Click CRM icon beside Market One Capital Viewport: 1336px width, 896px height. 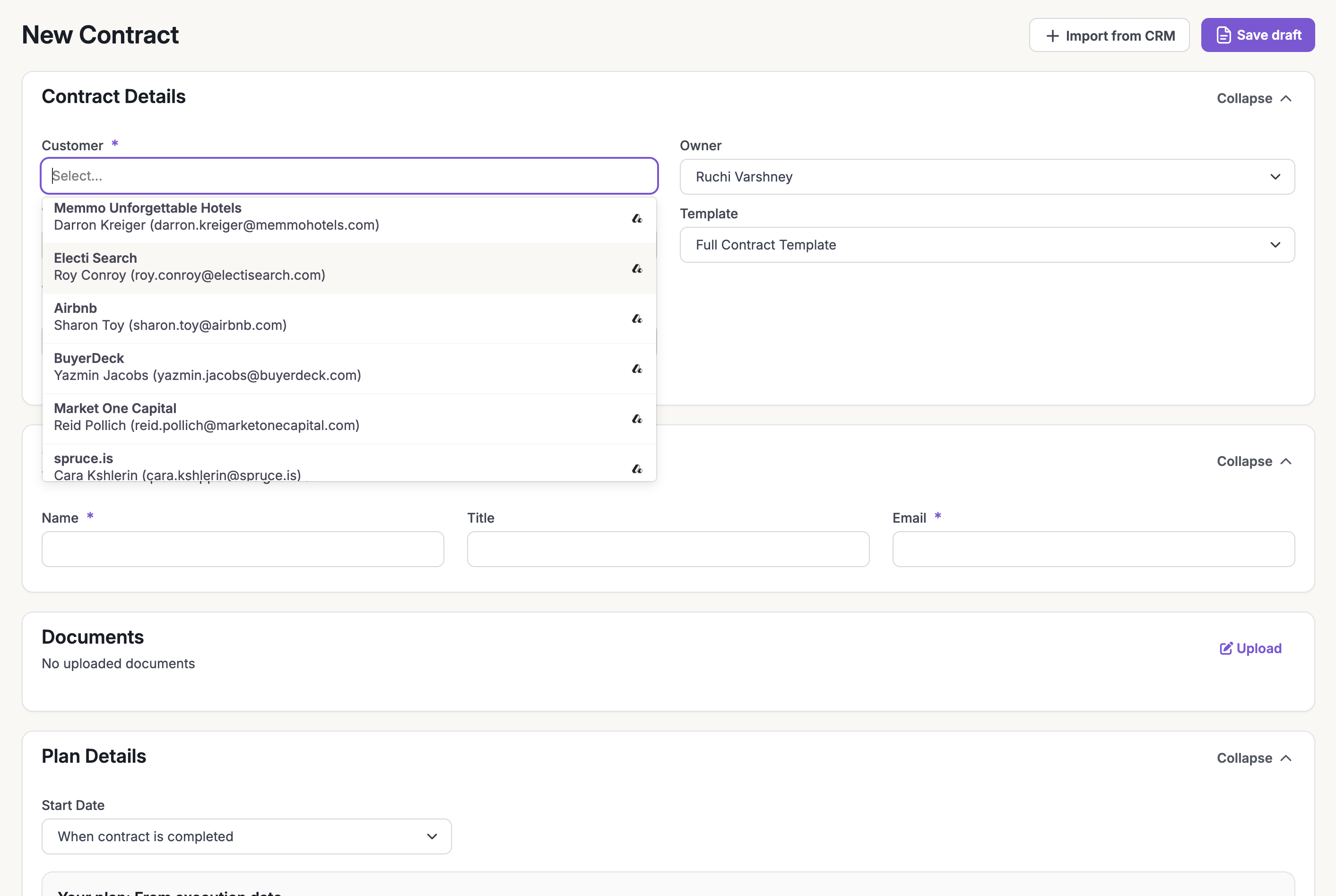coord(637,419)
